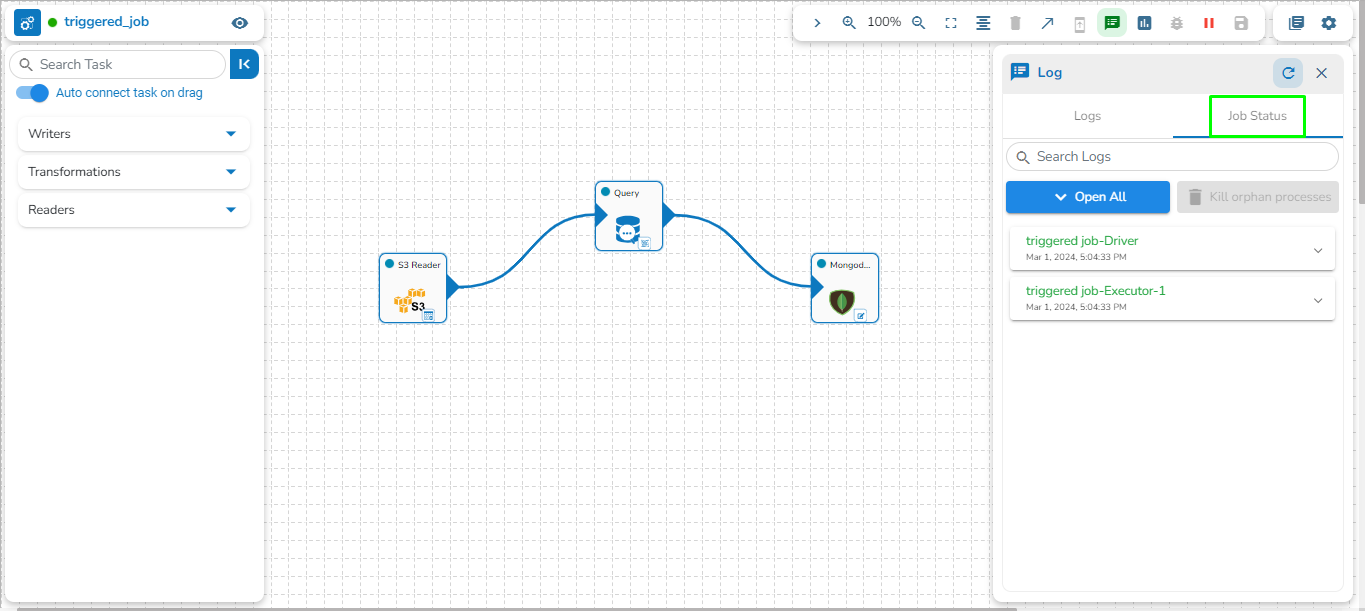The image size is (1365, 611).
Task: Toggle Auto connect task on drag switch
Action: point(32,93)
